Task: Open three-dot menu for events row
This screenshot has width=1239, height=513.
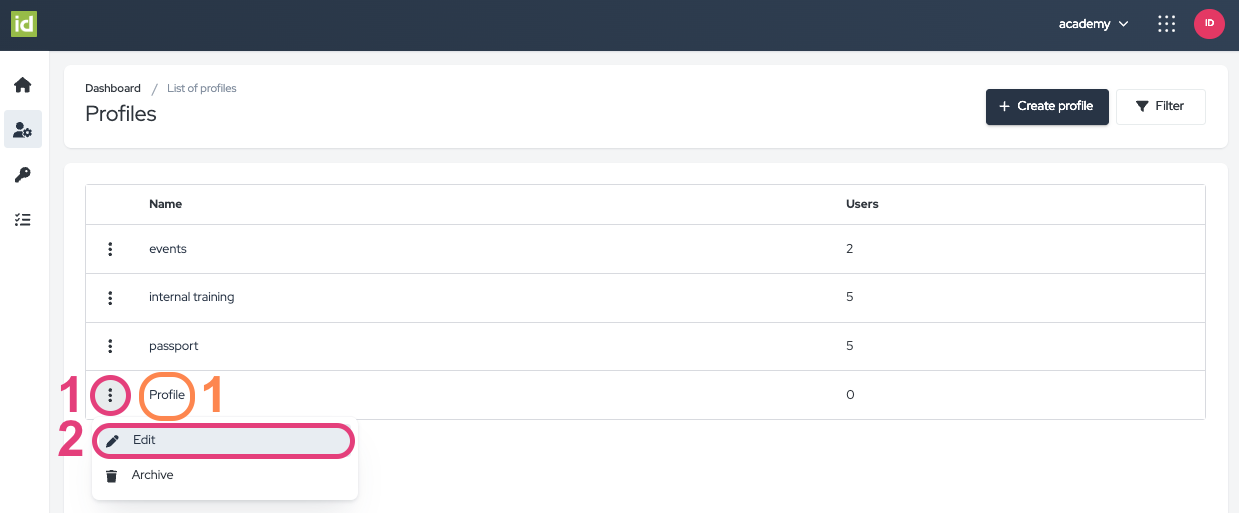Action: coord(110,249)
